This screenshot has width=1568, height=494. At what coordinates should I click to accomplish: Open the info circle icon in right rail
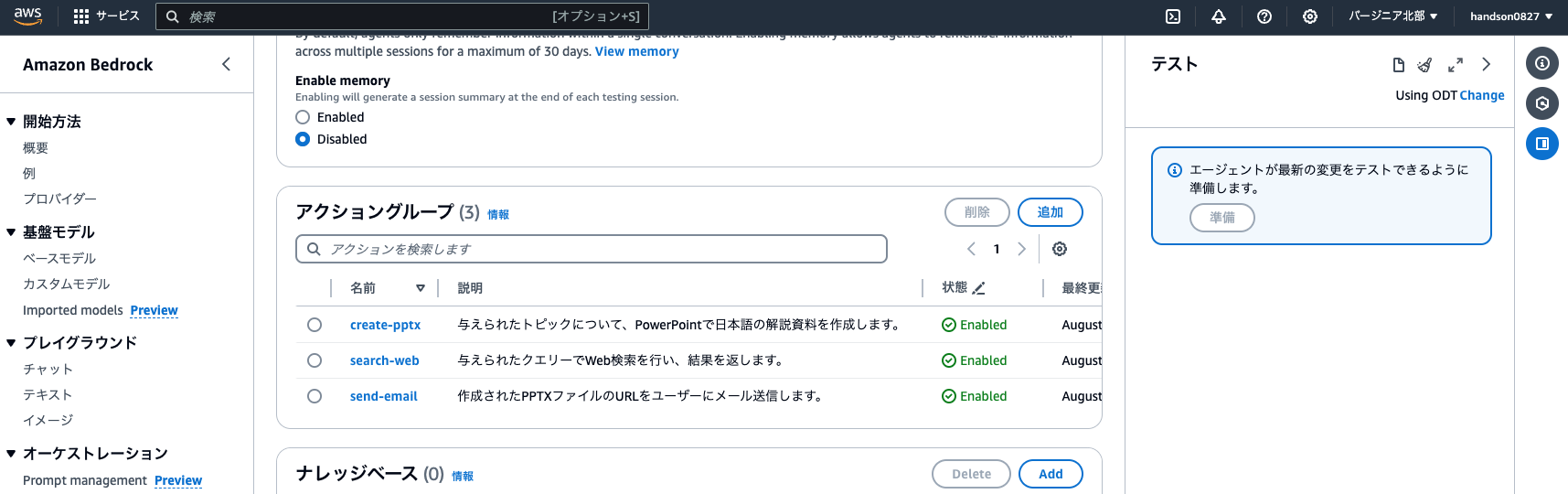1542,63
